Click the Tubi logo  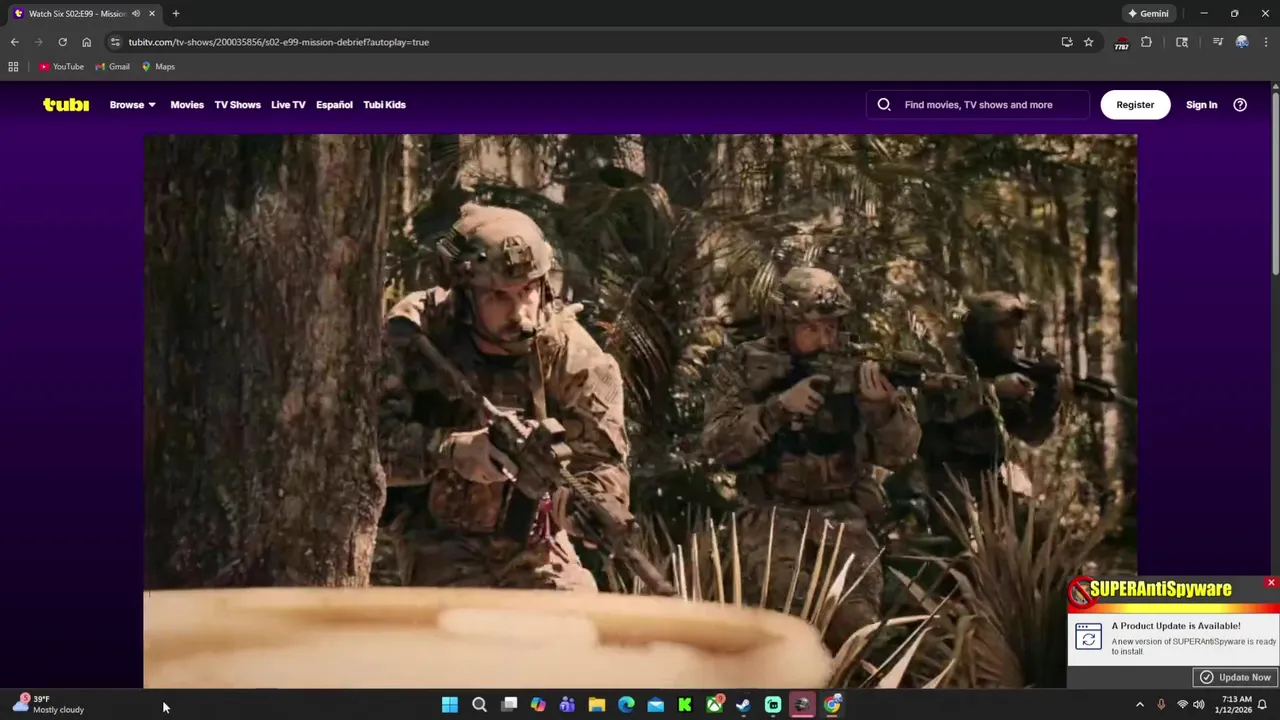click(66, 104)
